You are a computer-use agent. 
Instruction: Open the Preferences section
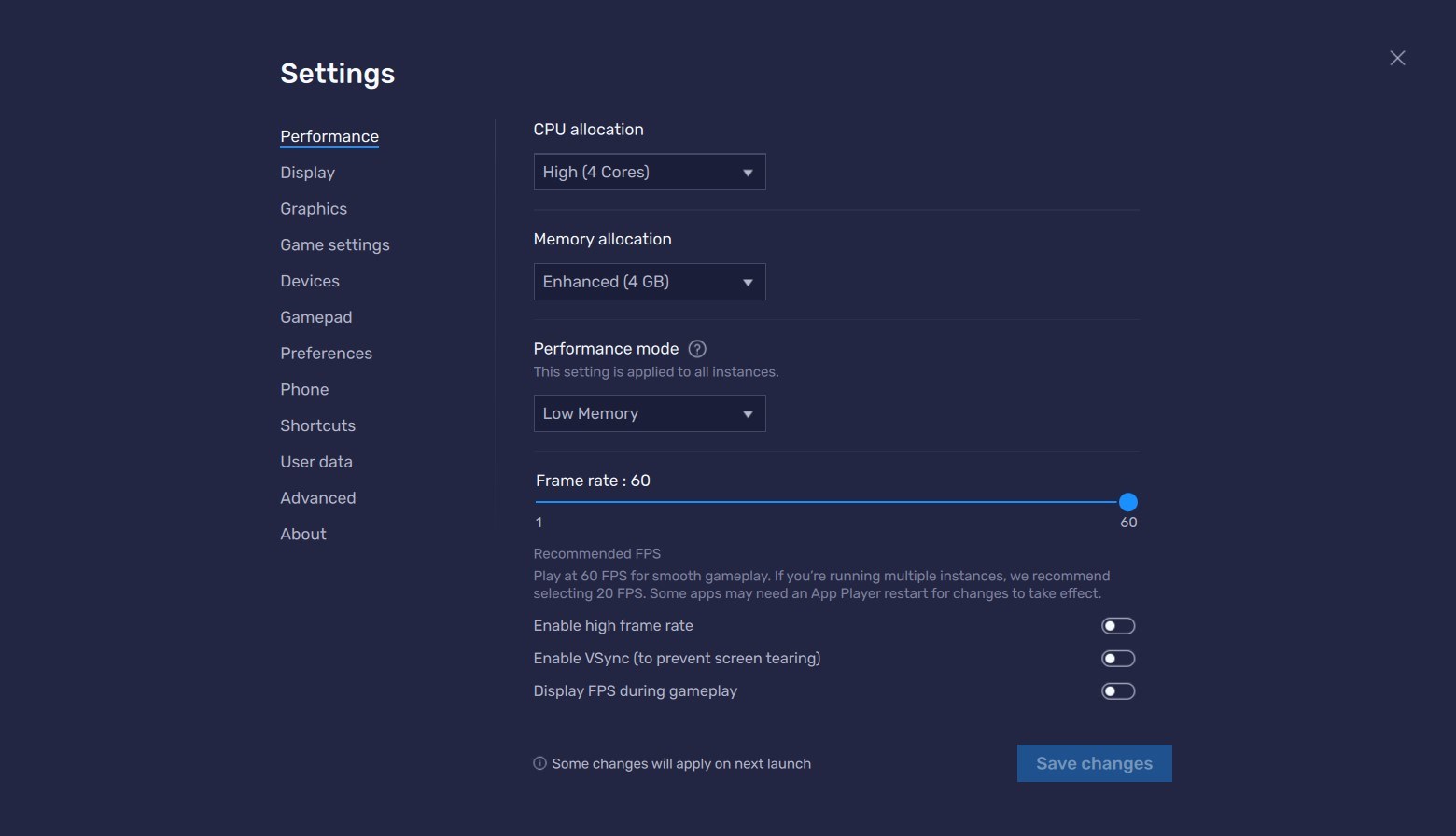tap(326, 354)
